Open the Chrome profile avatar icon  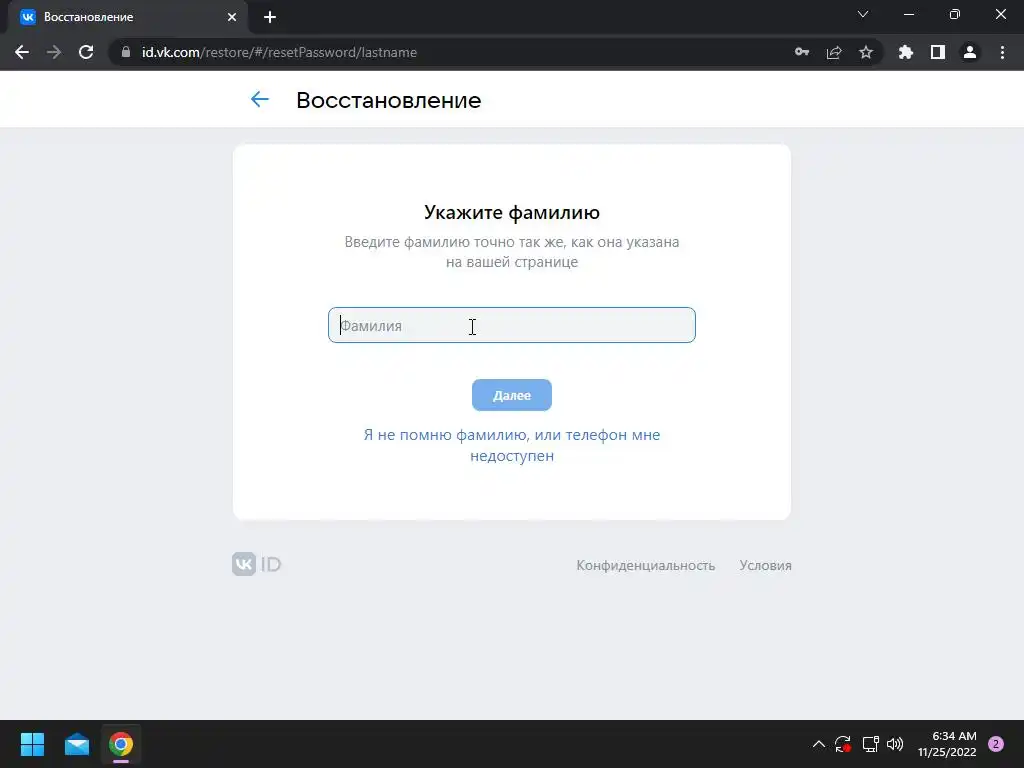point(970,52)
